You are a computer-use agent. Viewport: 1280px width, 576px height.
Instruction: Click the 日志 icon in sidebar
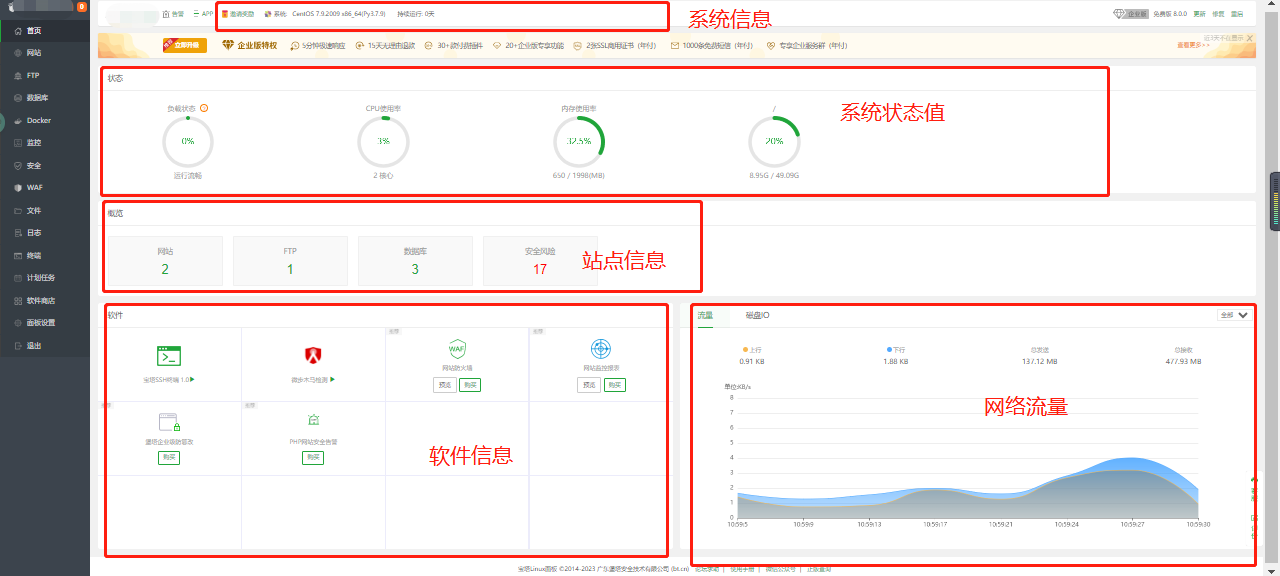point(18,233)
